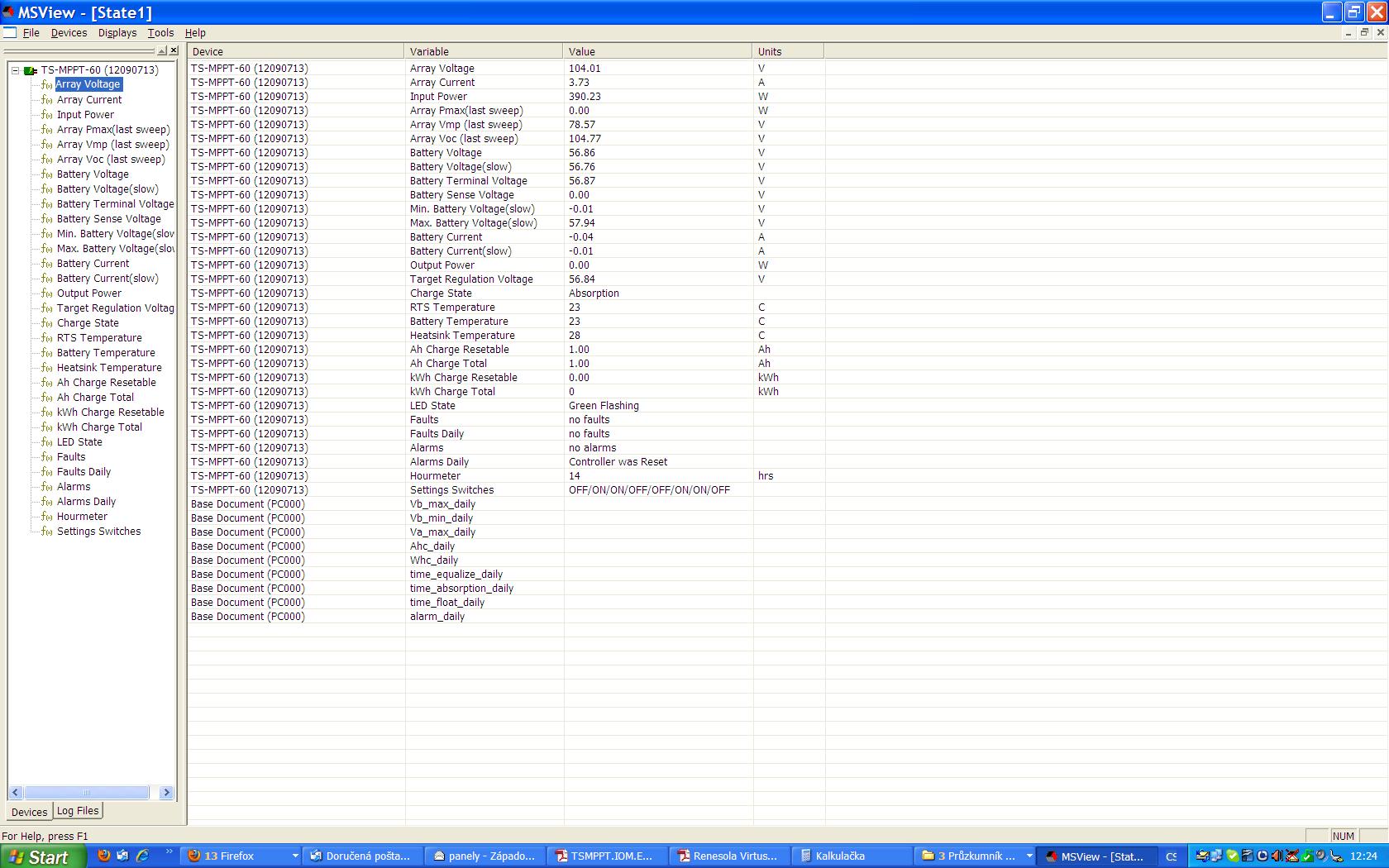Viewport: 1389px width, 868px height.
Task: Select Battery Terminal Voltage in the tree
Action: tap(116, 204)
